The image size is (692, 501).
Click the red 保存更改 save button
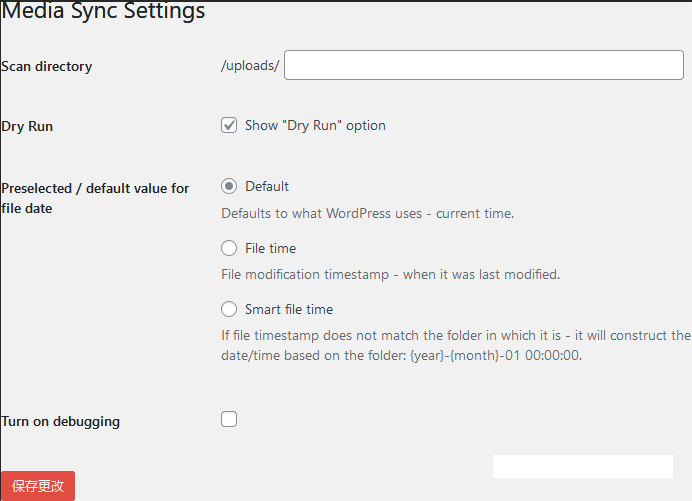click(38, 486)
